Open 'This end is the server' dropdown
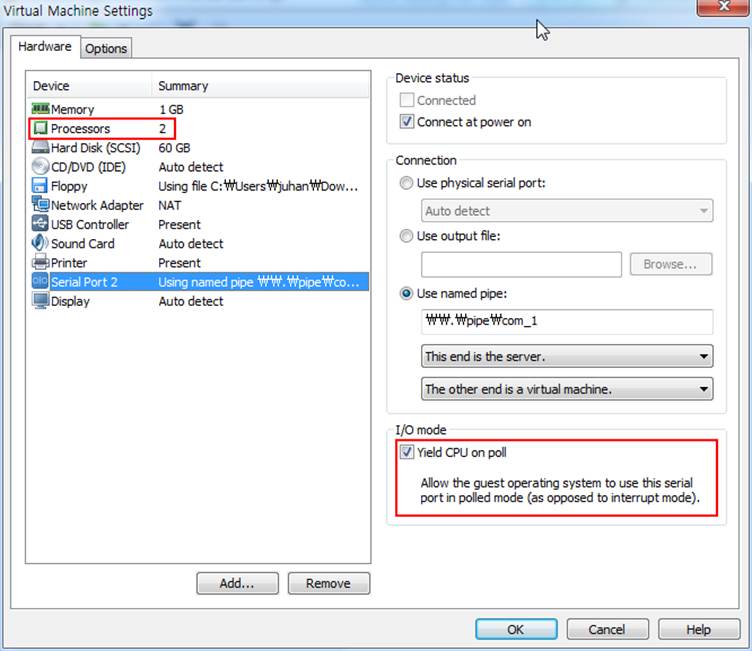Screen dimensions: 752x651 click(x=567, y=356)
